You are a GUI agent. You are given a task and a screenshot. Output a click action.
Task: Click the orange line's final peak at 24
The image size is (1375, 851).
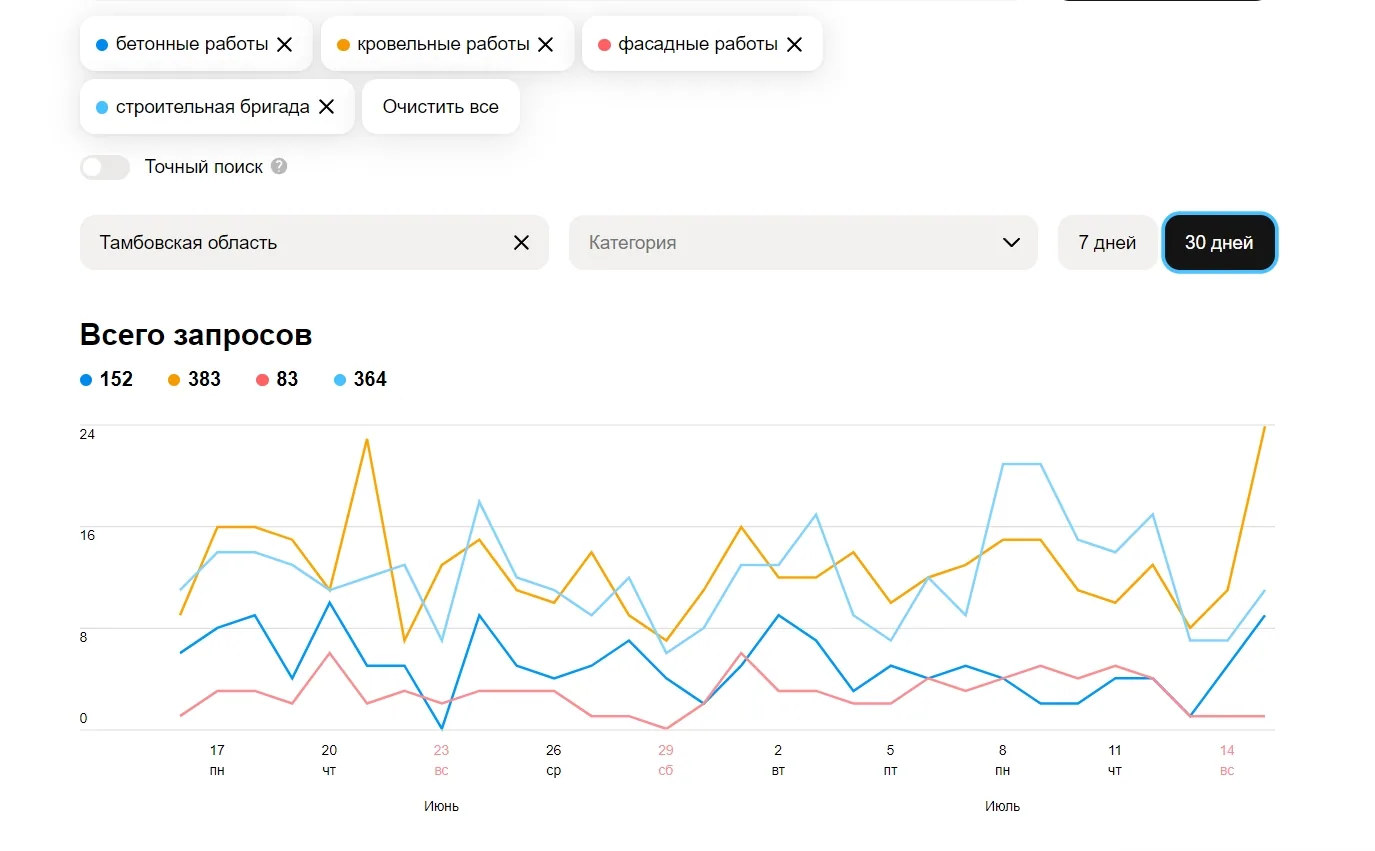tap(1264, 428)
